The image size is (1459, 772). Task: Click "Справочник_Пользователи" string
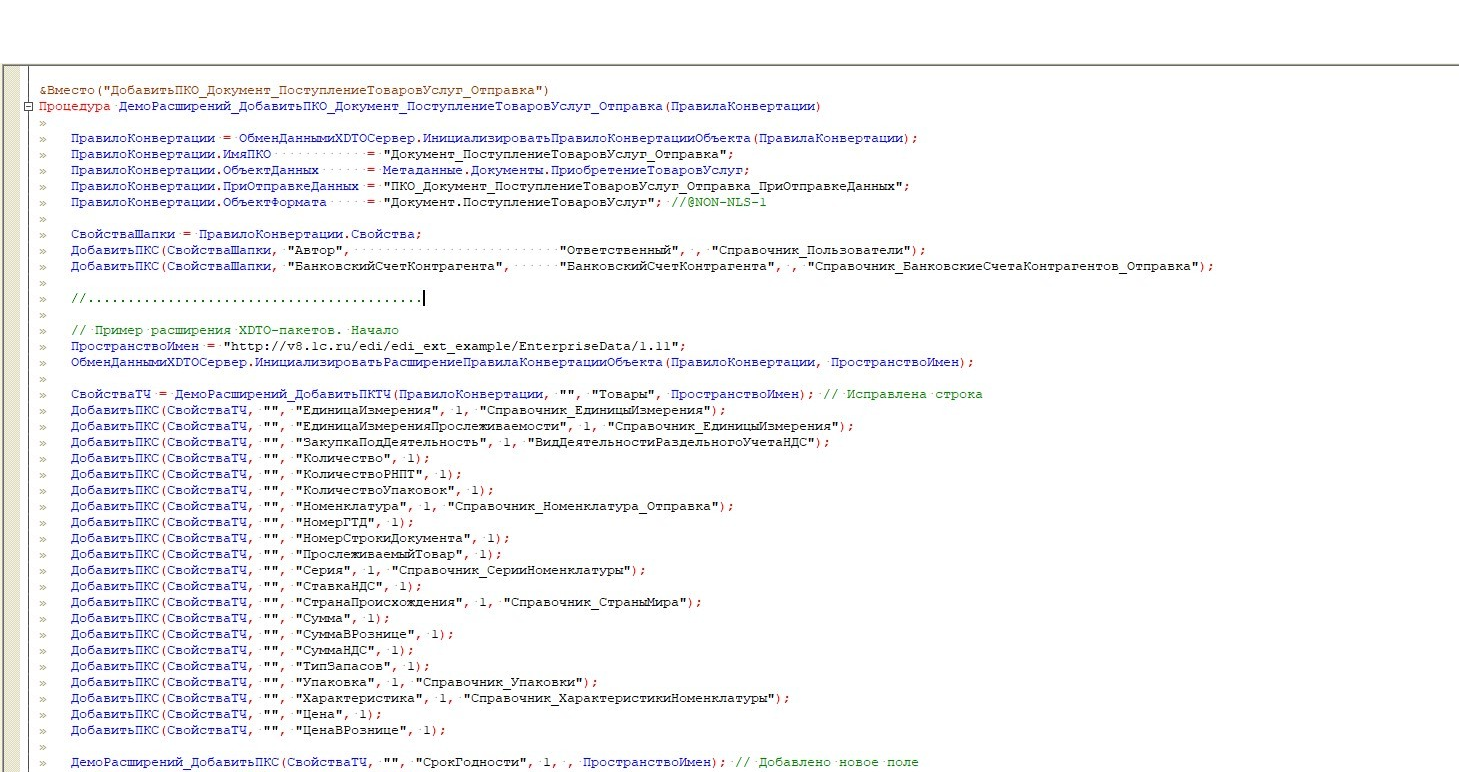coord(814,251)
